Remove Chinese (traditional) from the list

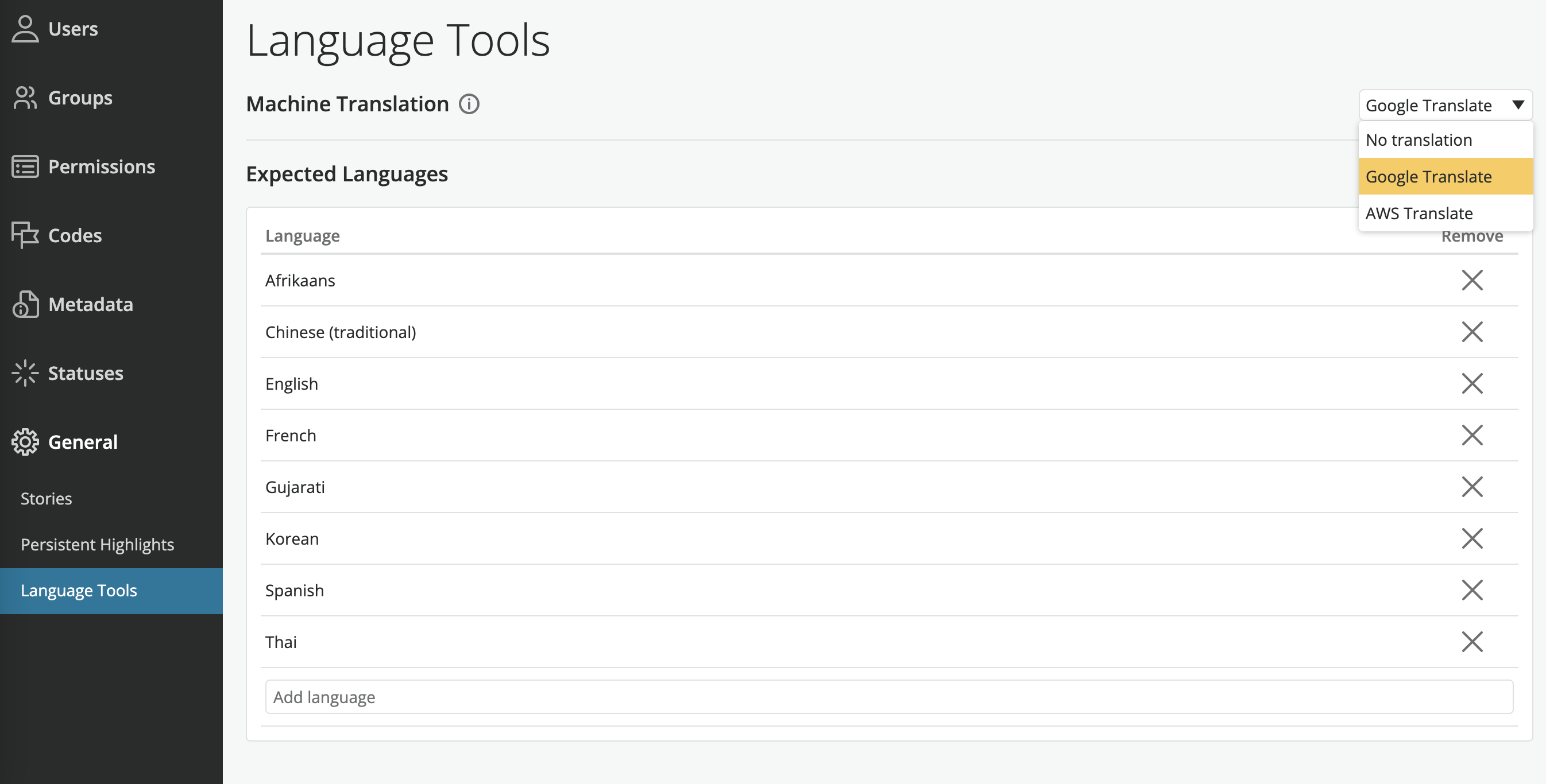point(1471,332)
